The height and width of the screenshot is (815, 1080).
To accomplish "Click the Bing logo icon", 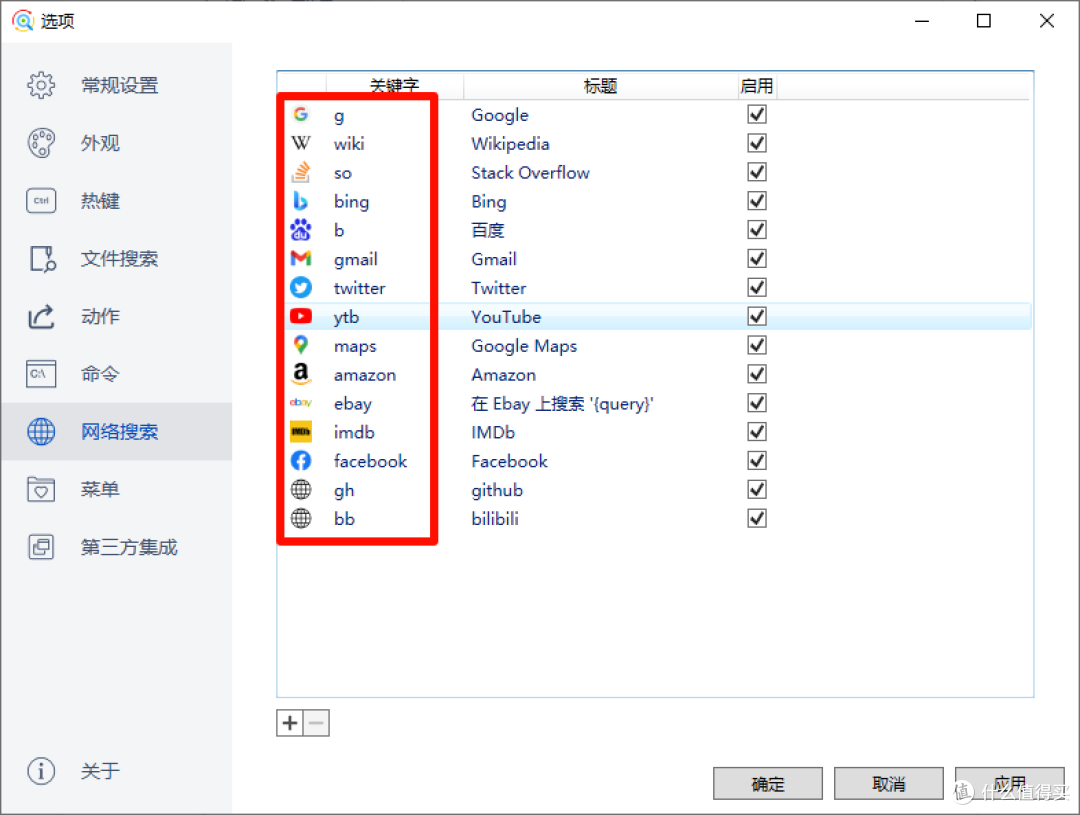I will coord(301,201).
